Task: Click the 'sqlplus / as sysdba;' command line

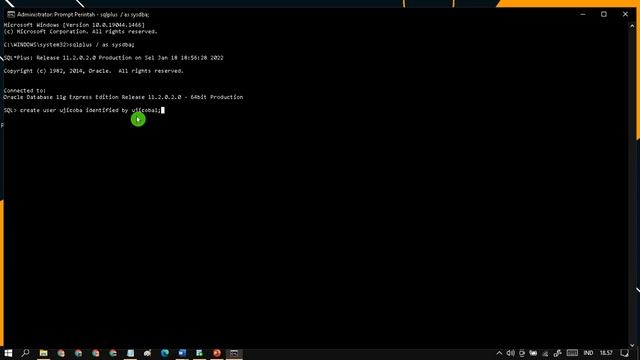Action: click(x=69, y=45)
